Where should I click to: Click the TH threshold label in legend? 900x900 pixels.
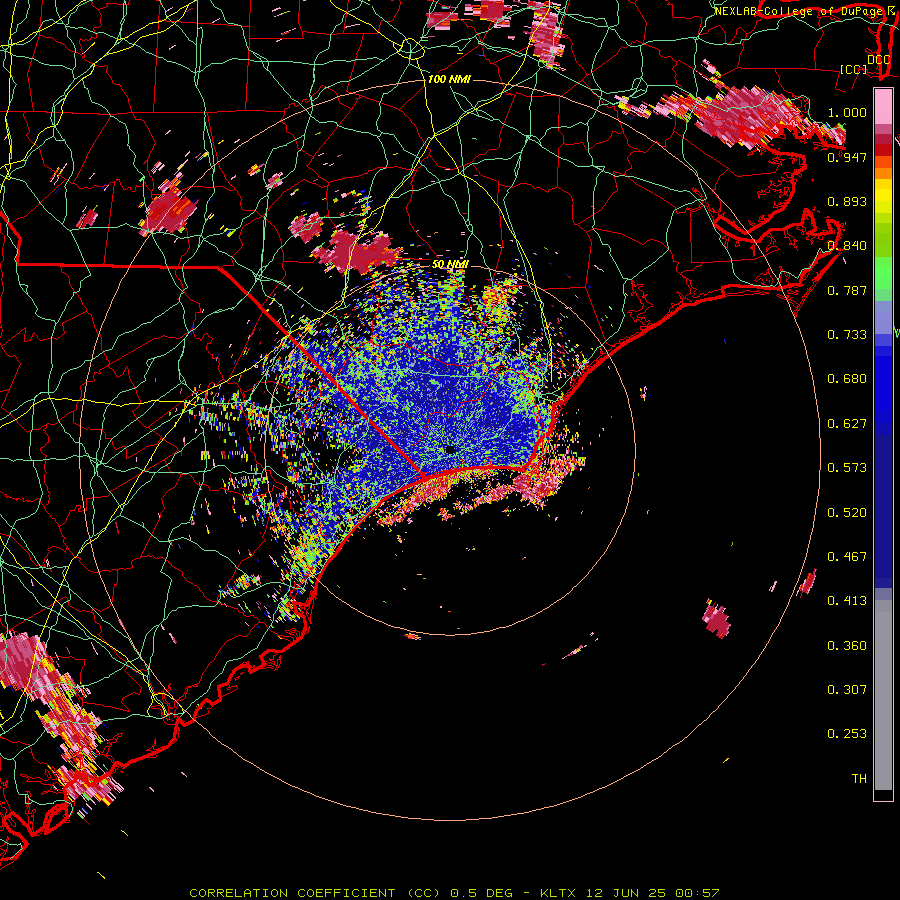(859, 778)
